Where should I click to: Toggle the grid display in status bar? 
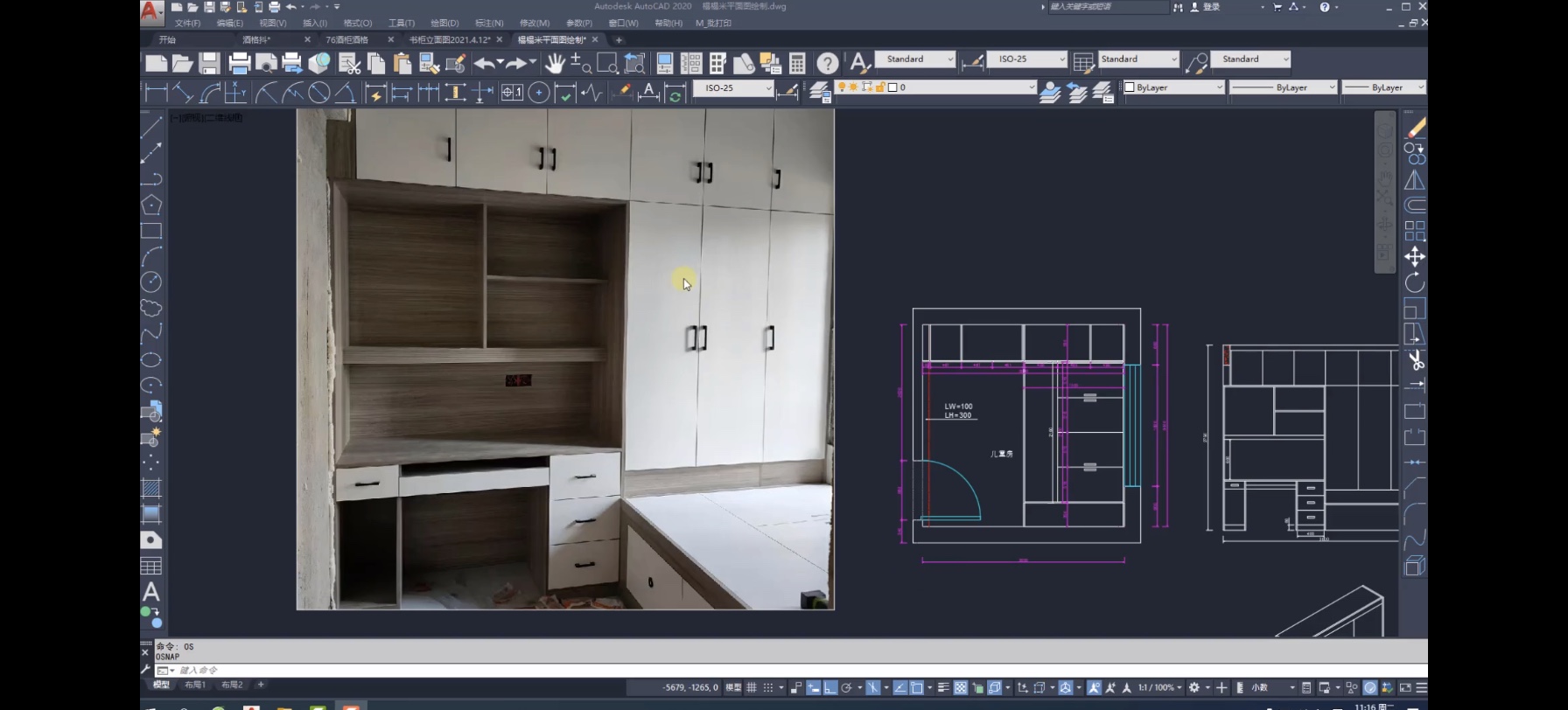(752, 688)
